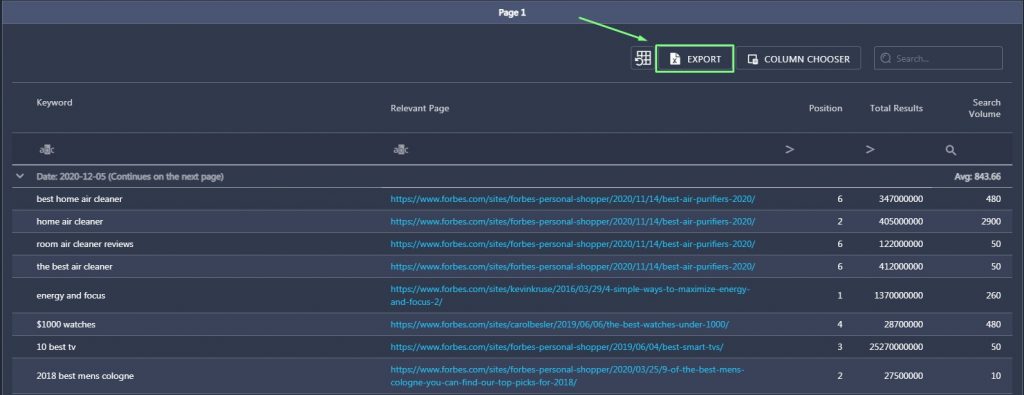Click the Search Volume filter magnifier icon
This screenshot has height=395, width=1024.
coord(951,150)
